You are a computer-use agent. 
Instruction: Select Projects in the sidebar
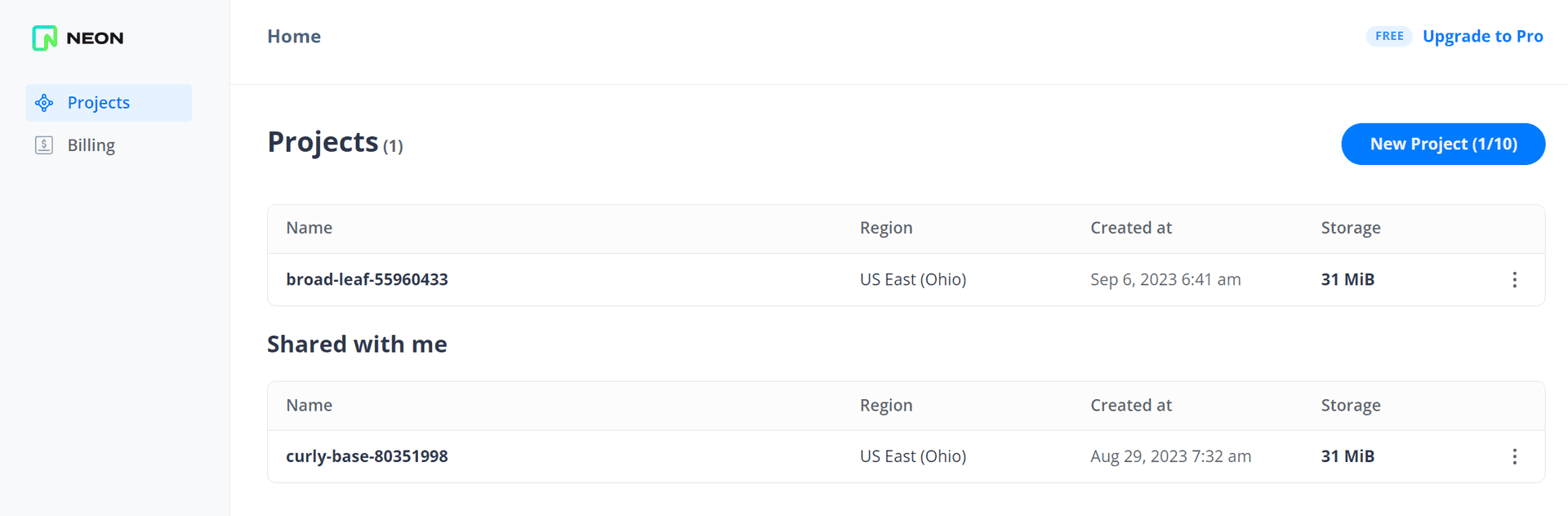click(x=109, y=103)
